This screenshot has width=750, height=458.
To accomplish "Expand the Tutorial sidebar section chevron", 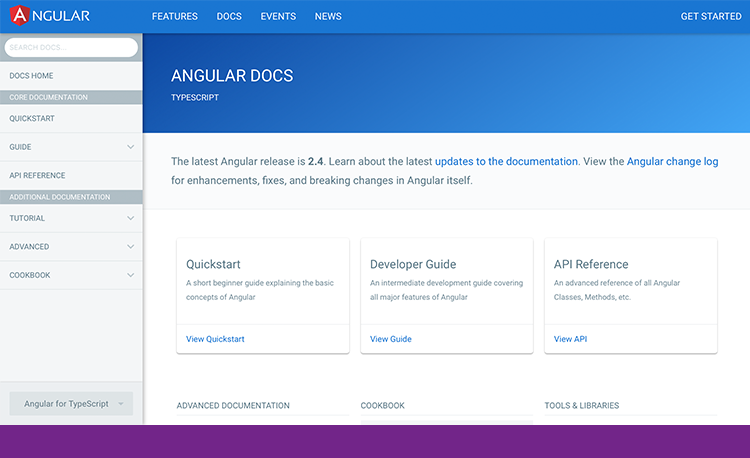I will click(x=131, y=218).
